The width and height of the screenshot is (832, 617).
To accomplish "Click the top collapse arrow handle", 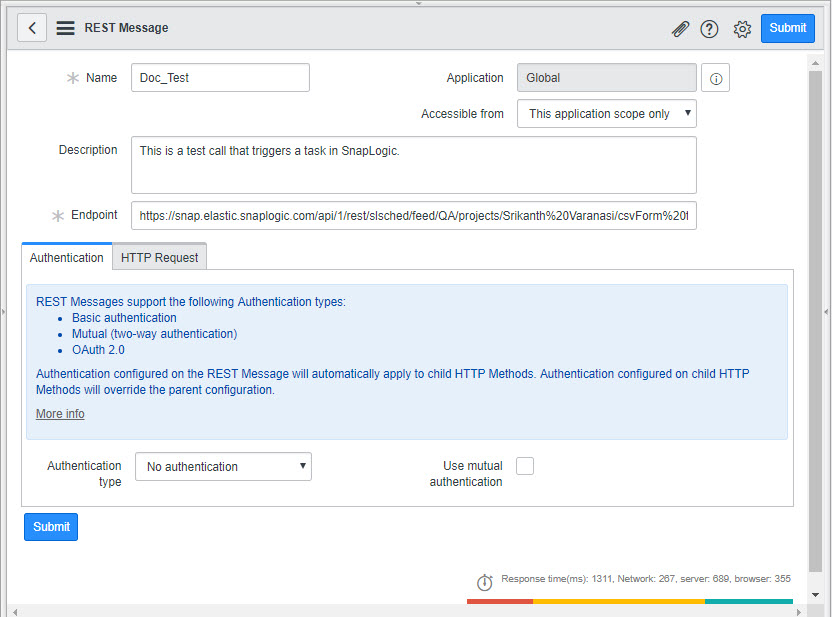I will (418, 4).
